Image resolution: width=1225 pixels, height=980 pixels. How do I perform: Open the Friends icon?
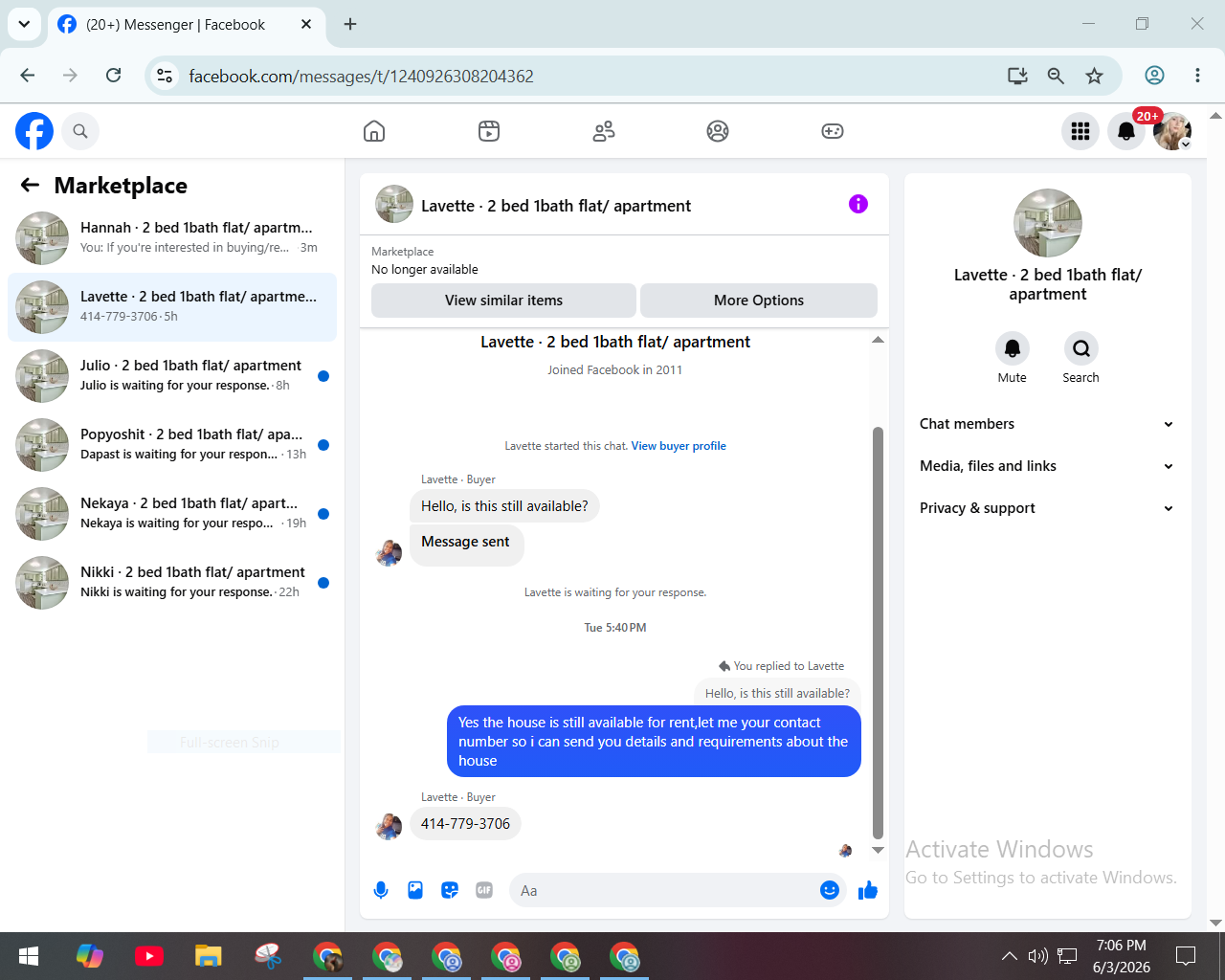coord(604,131)
